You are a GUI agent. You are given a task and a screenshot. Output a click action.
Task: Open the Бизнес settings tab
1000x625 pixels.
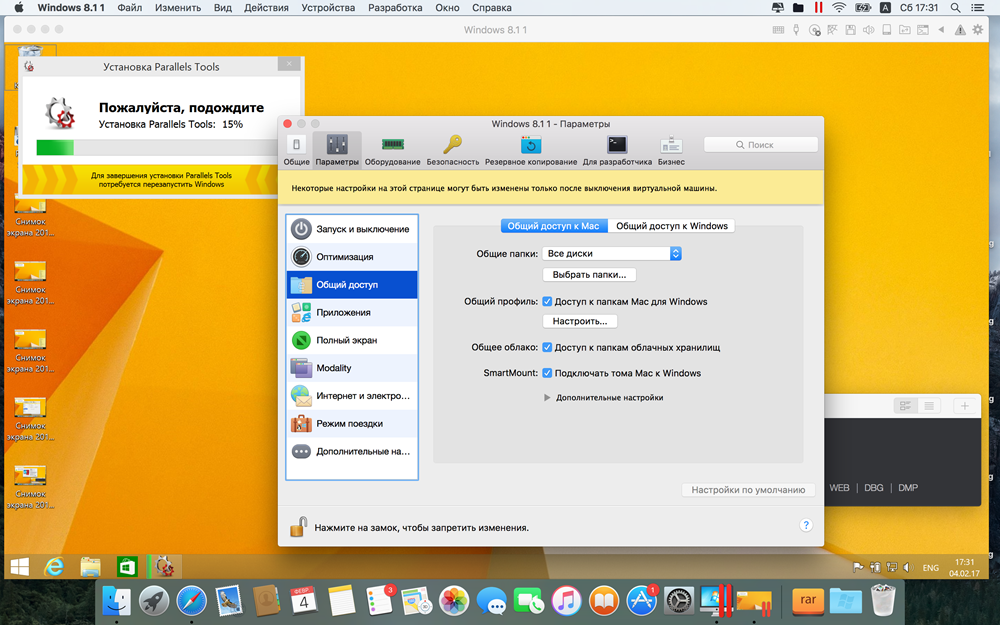pyautogui.click(x=671, y=151)
